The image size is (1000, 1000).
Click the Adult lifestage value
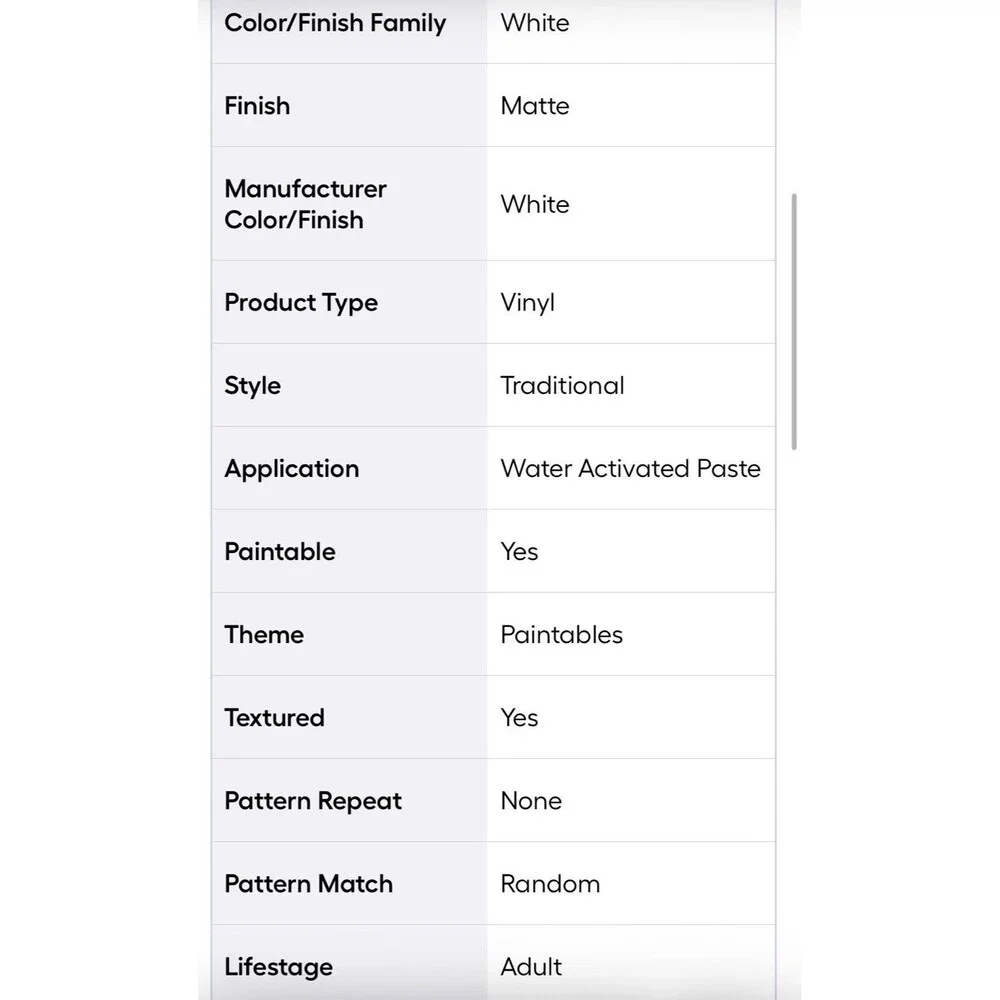(531, 967)
